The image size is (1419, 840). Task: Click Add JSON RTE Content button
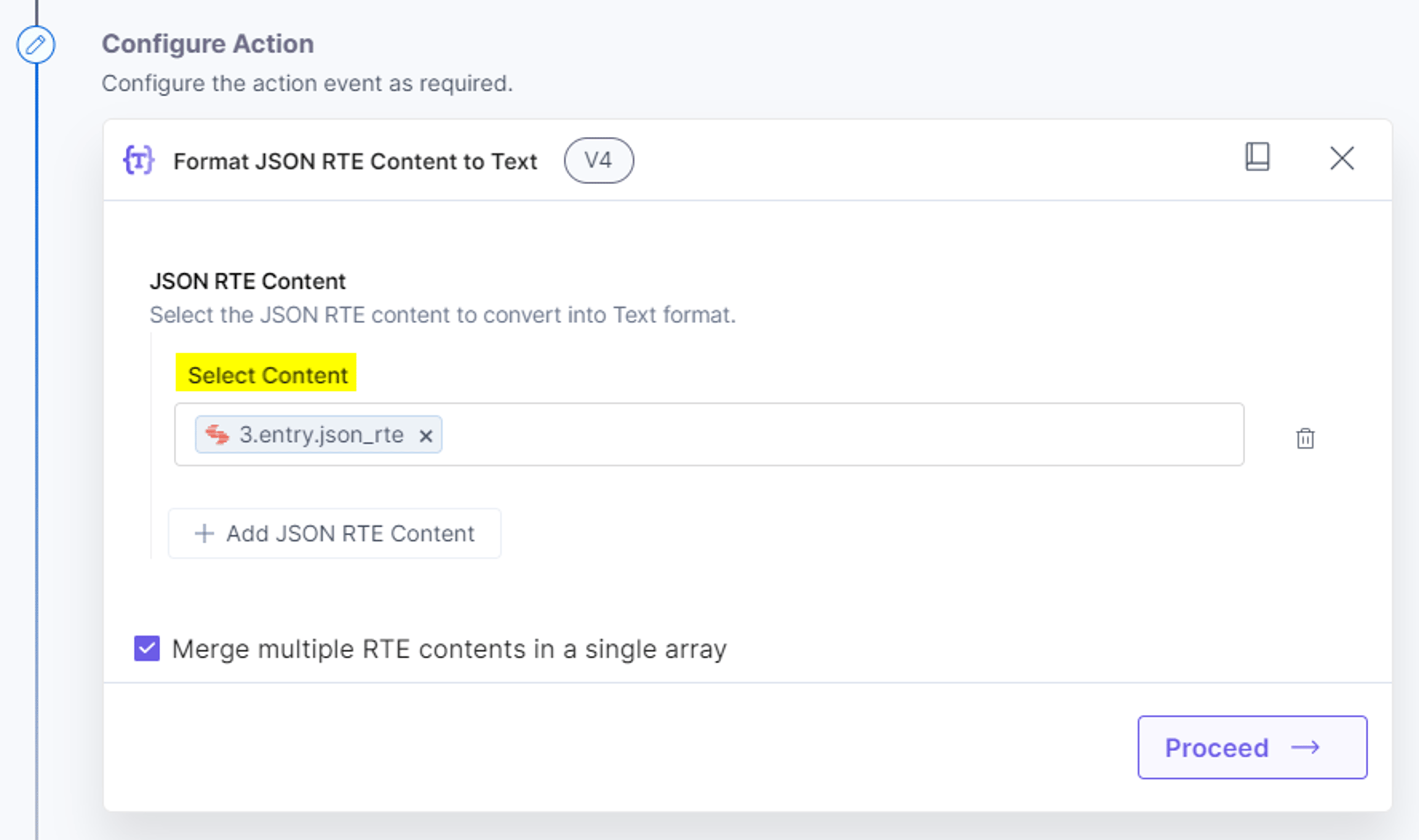pyautogui.click(x=335, y=533)
